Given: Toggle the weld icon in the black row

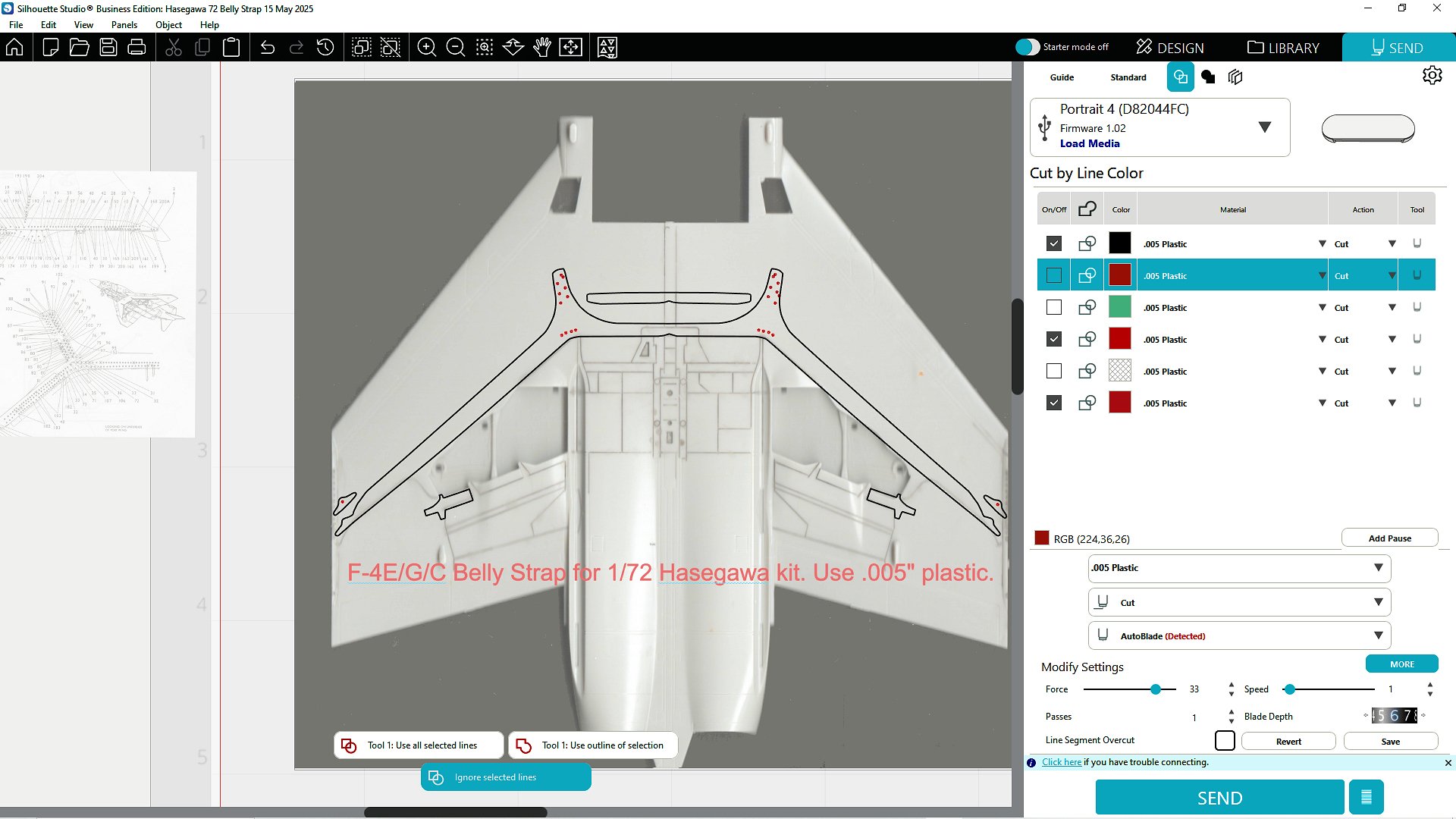Looking at the screenshot, I should click(x=1087, y=243).
